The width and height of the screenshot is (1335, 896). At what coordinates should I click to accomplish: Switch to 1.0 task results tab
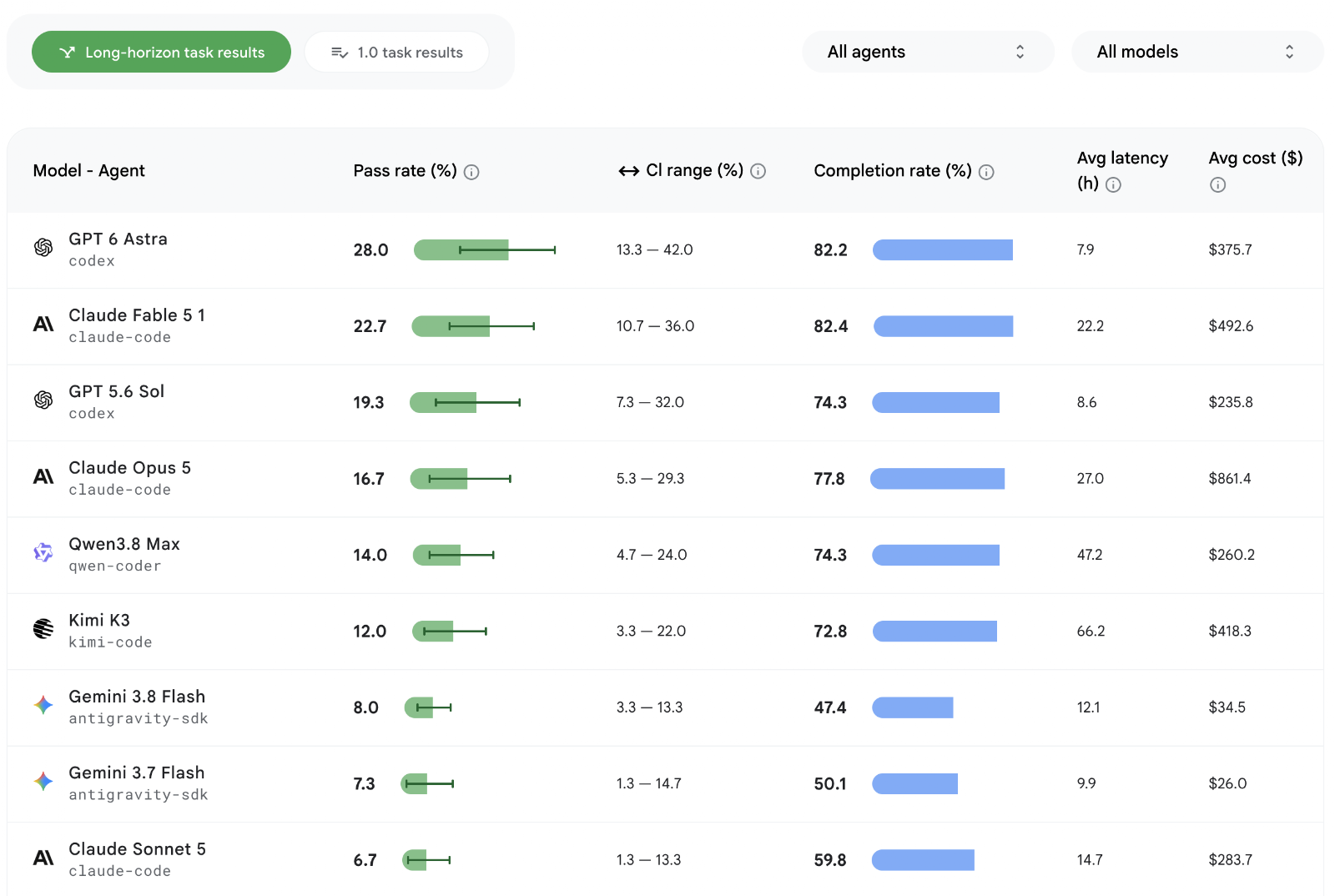(396, 52)
